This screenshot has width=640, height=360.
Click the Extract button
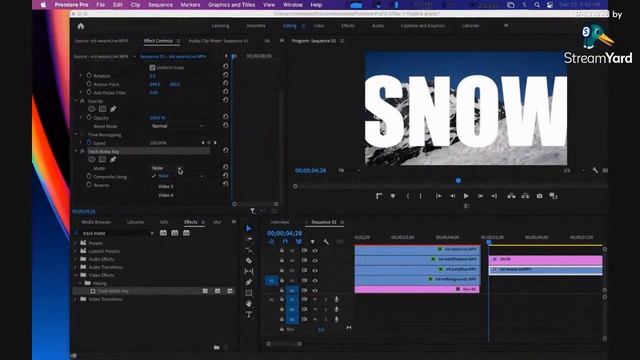pyautogui.click(x=525, y=196)
